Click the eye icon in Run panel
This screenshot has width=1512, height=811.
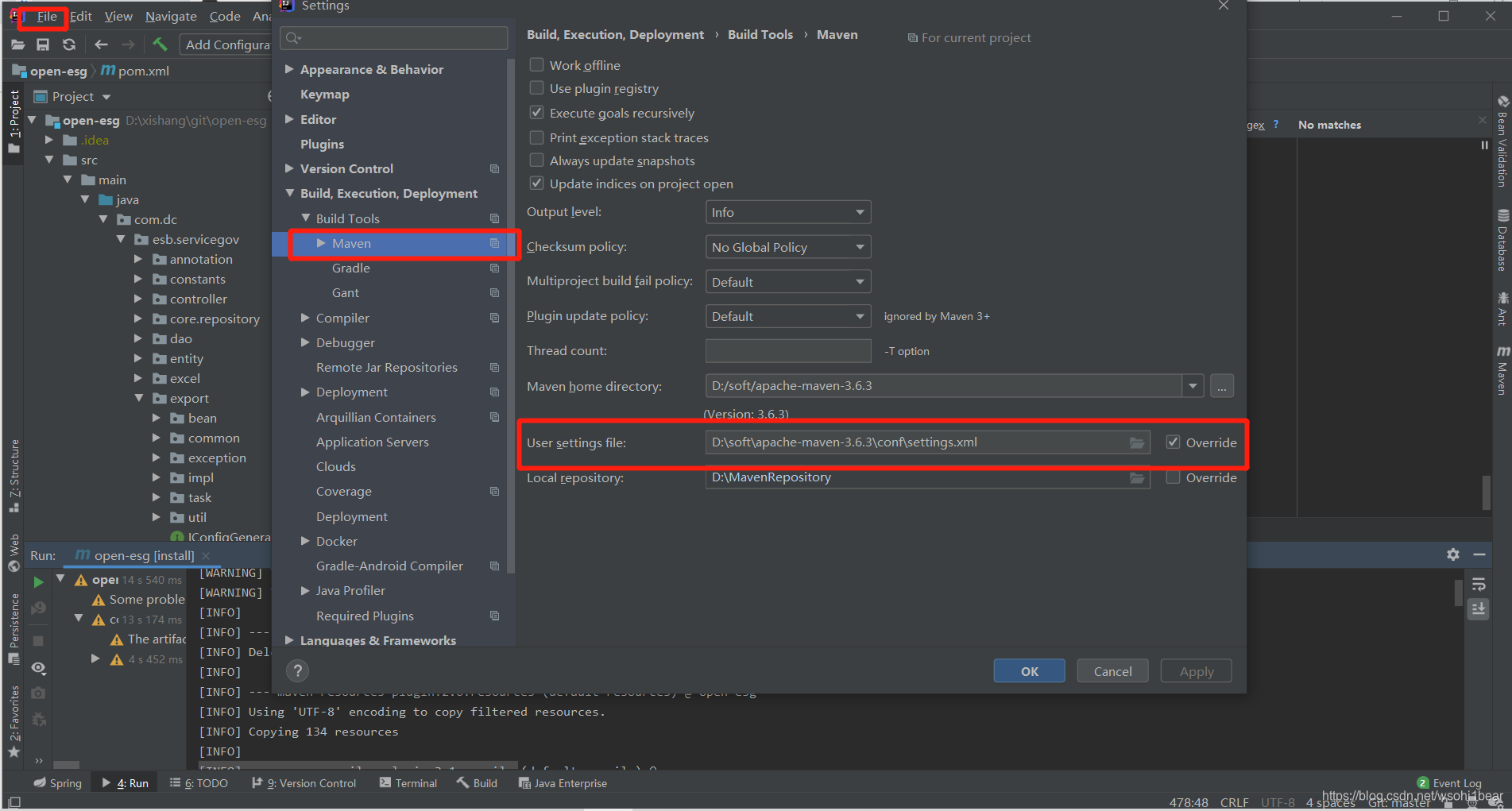tap(38, 668)
